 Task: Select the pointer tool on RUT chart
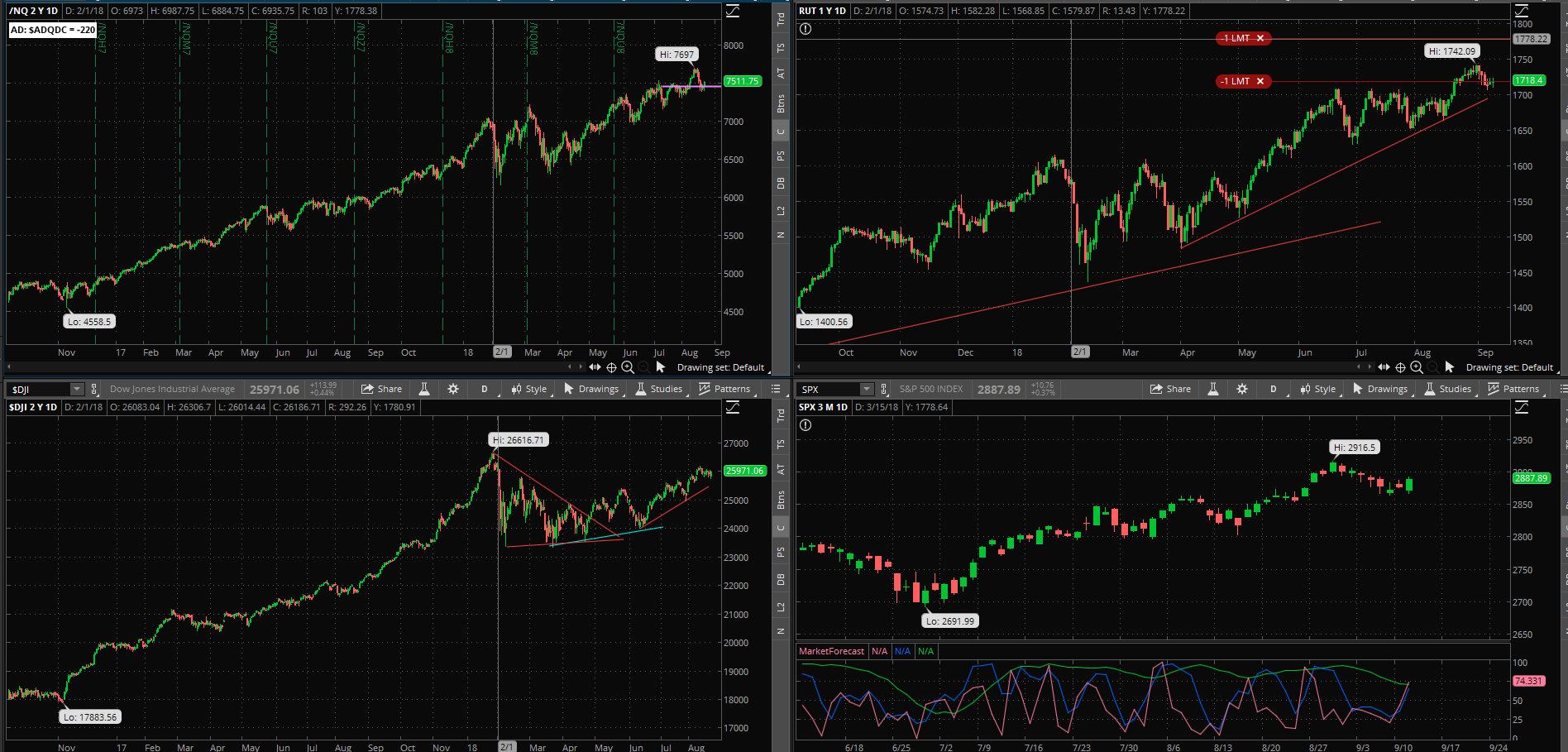point(1450,367)
